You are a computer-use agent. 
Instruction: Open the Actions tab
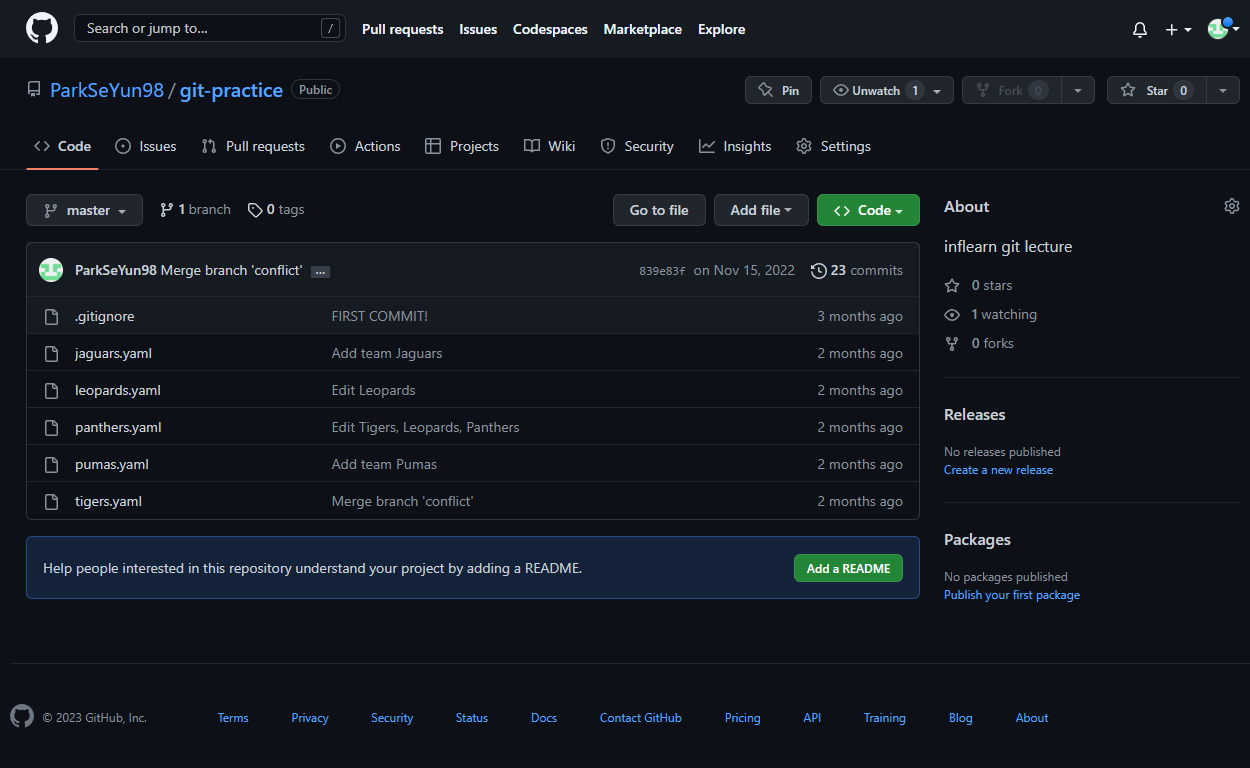click(365, 146)
